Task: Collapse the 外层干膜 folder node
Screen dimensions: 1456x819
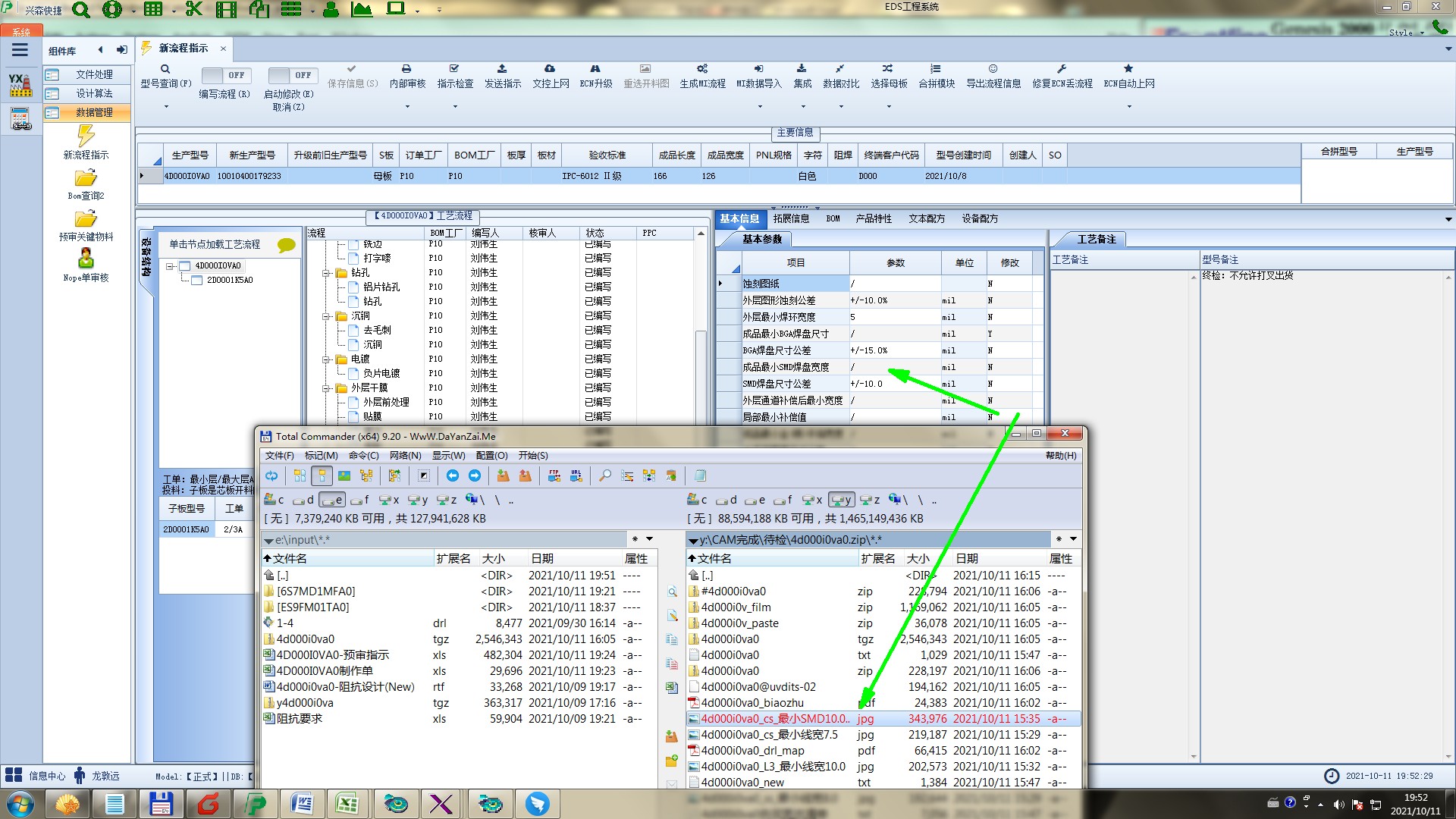Action: 327,388
